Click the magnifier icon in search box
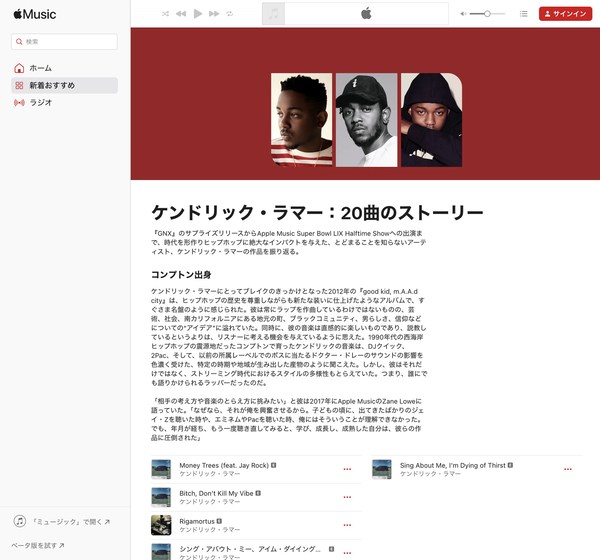This screenshot has width=600, height=560. (19, 41)
